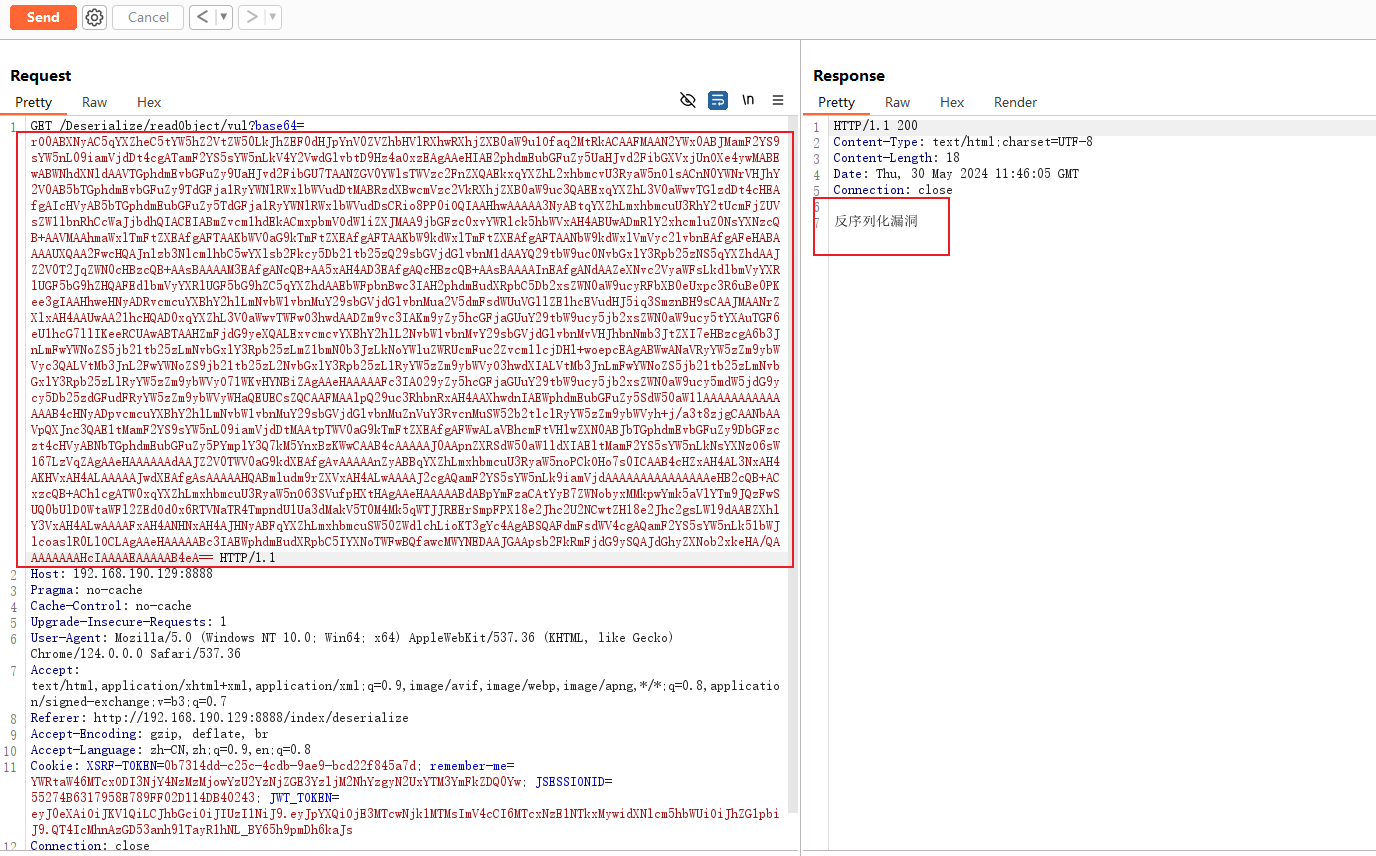The width and height of the screenshot is (1376, 856).
Task: Click the Referer header URL line
Action: click(x=219, y=718)
